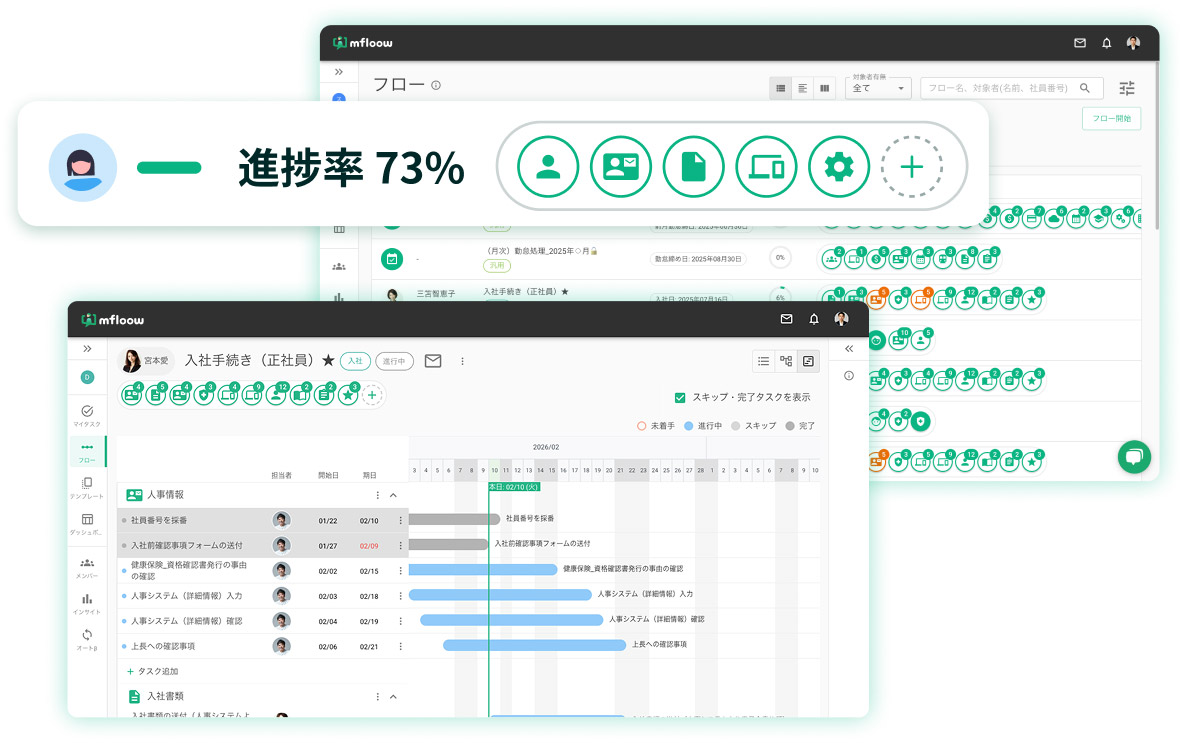Click 進行中 status badge
Screen dimensions: 1185x743
tap(394, 361)
